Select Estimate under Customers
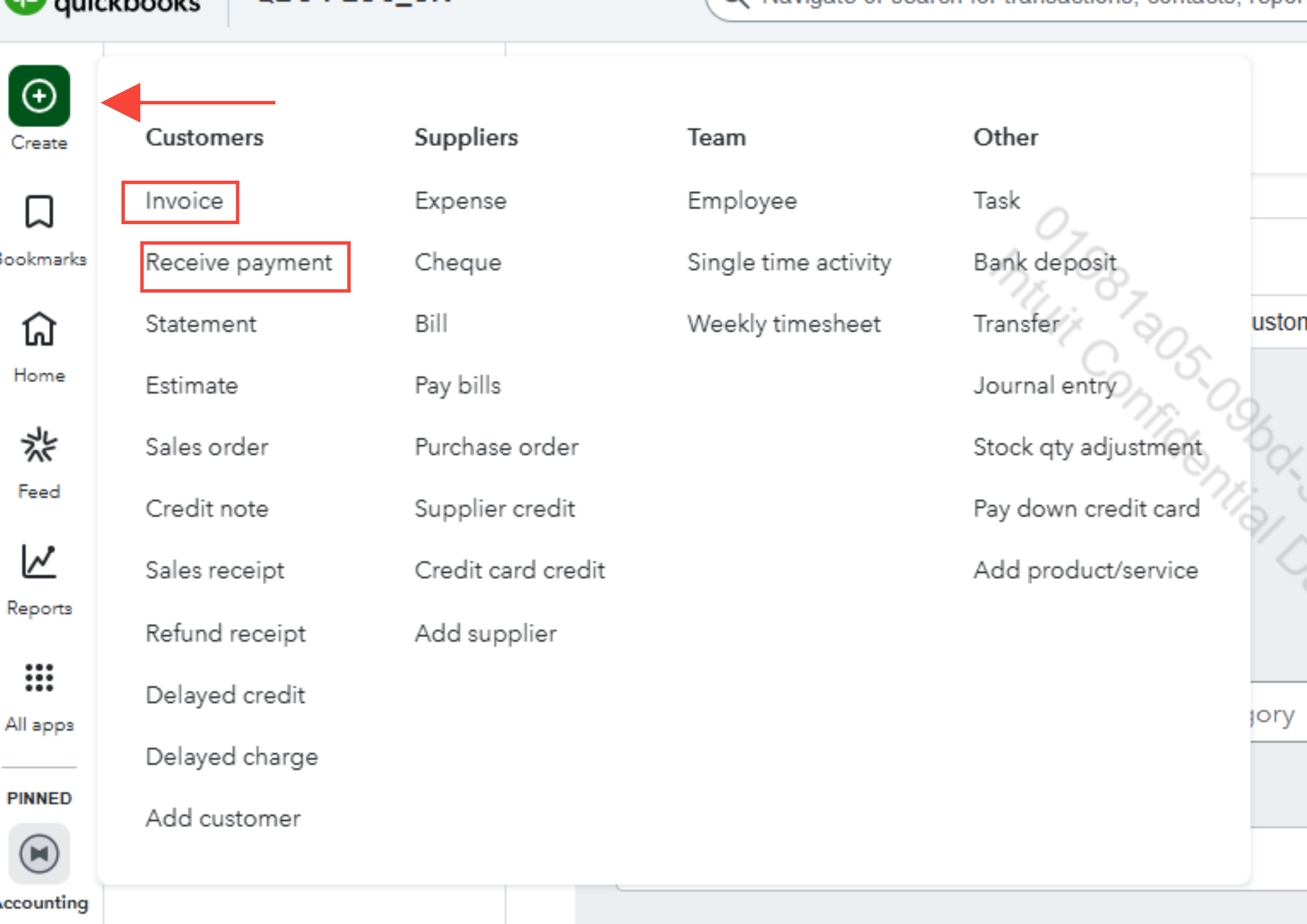 click(x=192, y=385)
